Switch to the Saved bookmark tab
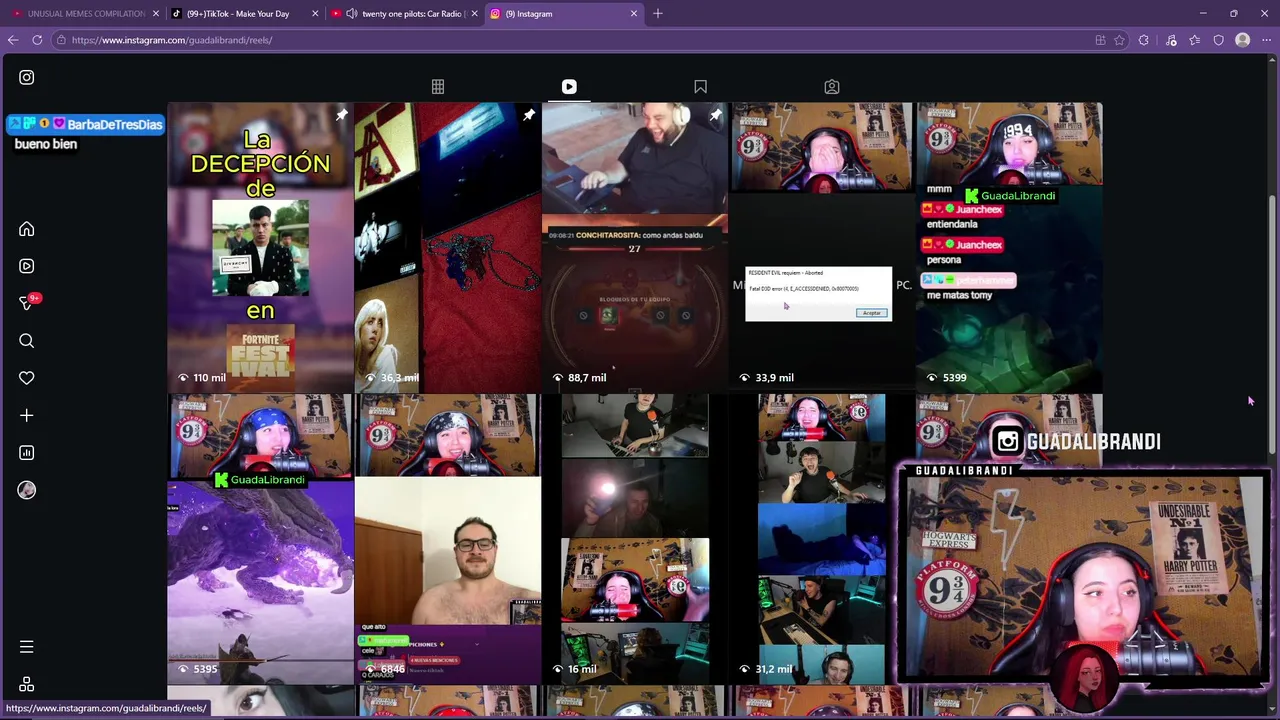This screenshot has height=720, width=1280. 700,87
